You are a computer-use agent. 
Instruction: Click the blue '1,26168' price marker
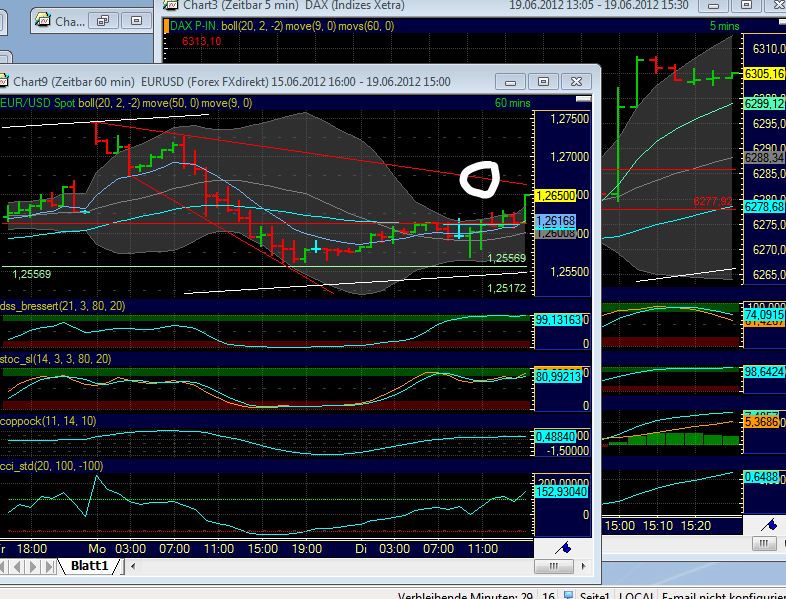pyautogui.click(x=555, y=221)
